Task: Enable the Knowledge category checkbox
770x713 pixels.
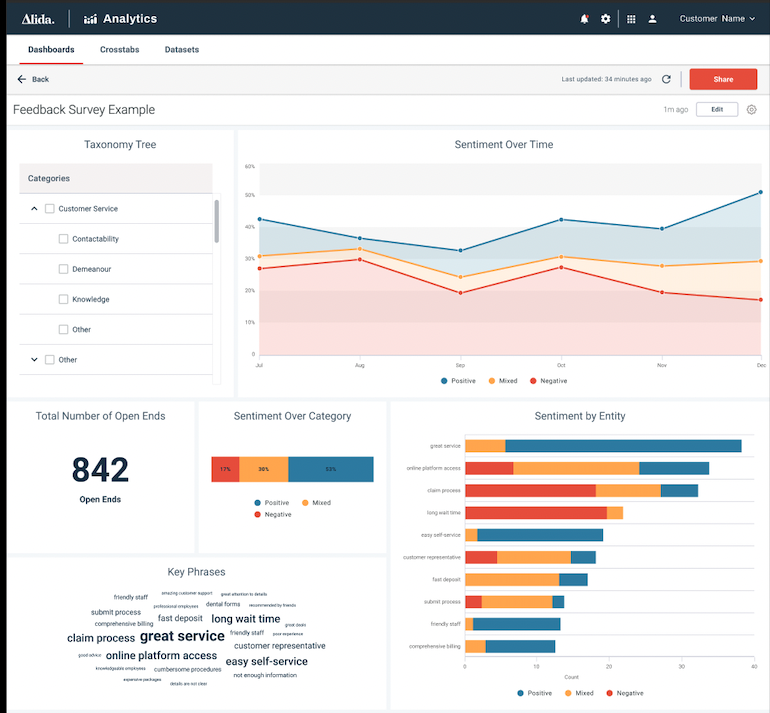Action: 63,299
